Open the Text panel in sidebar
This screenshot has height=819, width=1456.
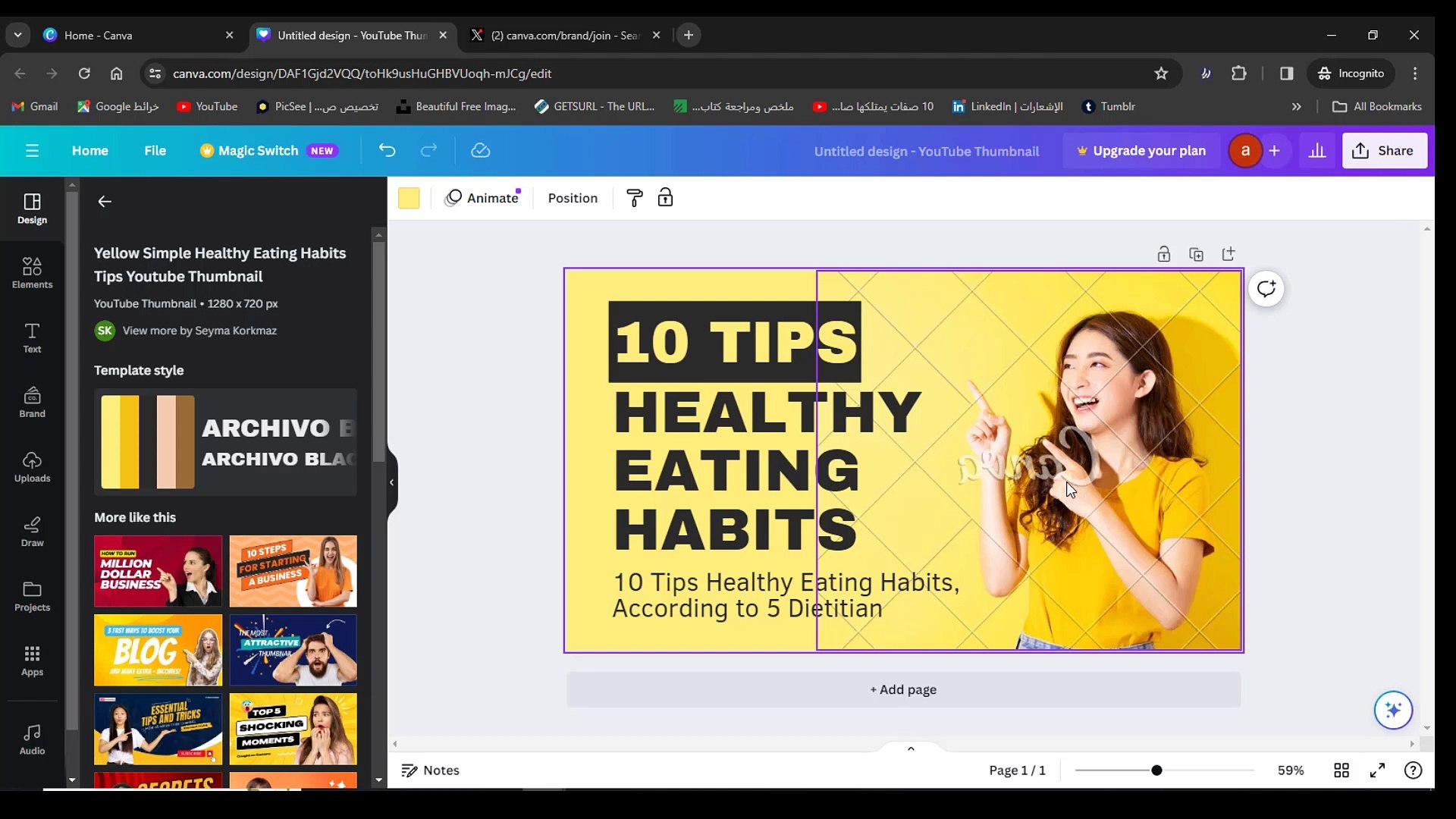click(31, 338)
